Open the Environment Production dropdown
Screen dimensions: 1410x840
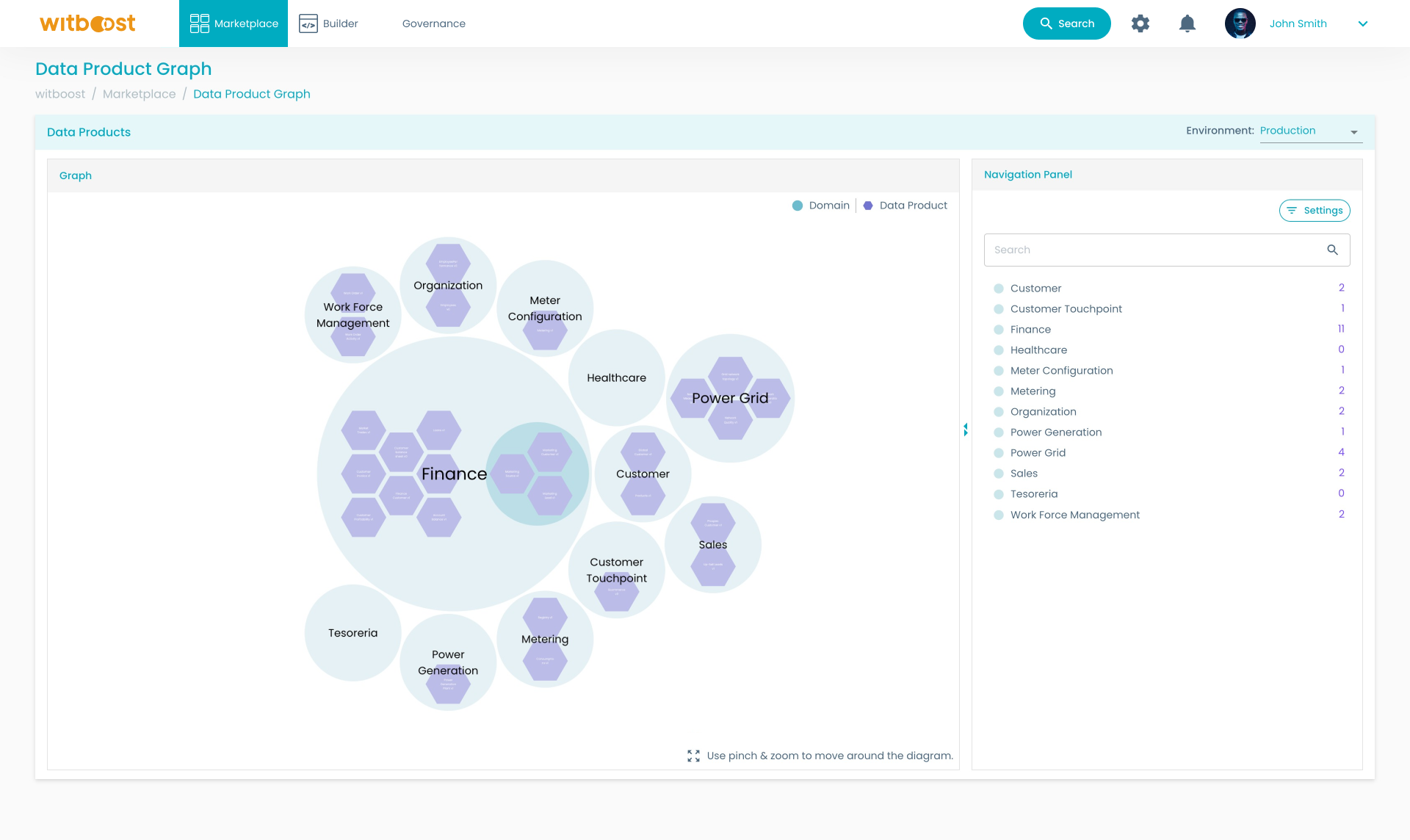click(x=1310, y=131)
